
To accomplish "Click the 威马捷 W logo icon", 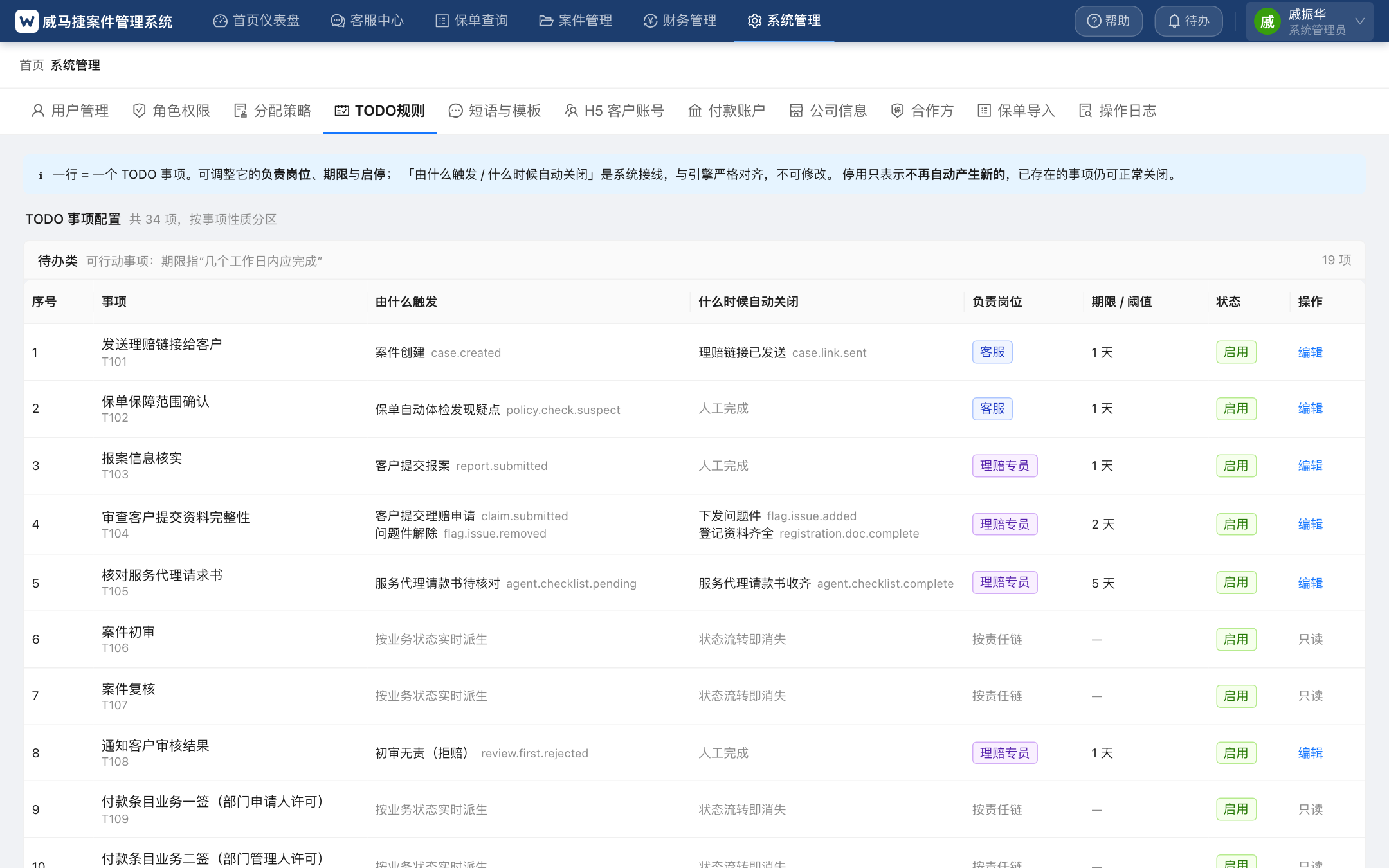I will tap(27, 21).
